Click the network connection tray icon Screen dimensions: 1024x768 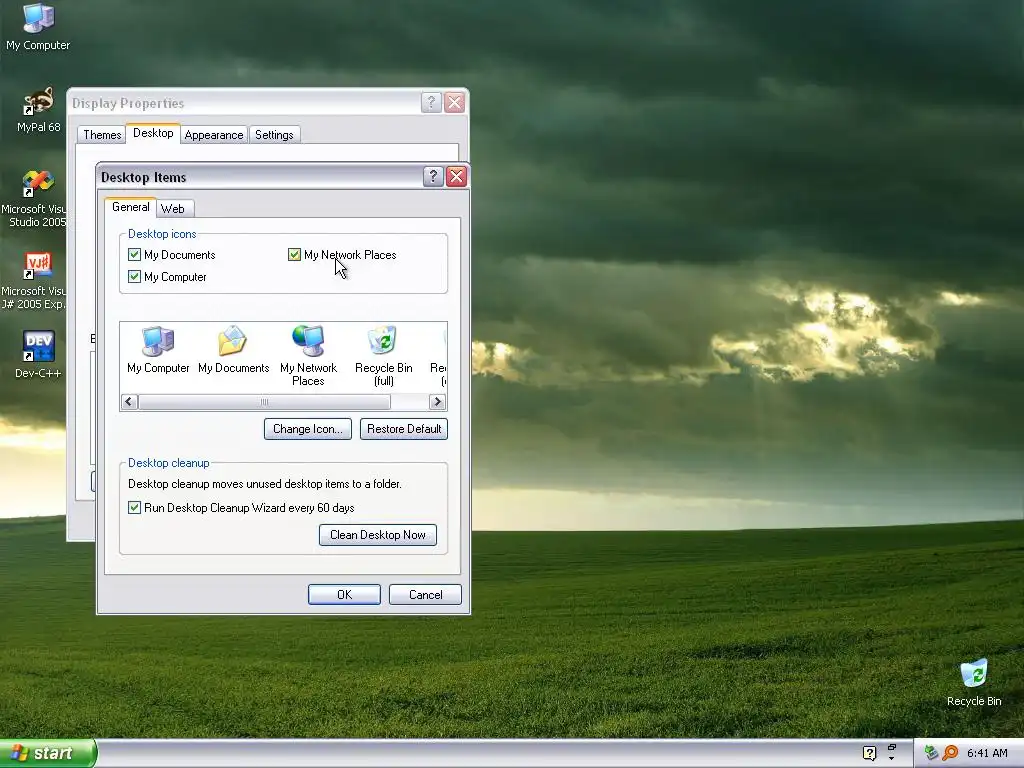(x=931, y=753)
